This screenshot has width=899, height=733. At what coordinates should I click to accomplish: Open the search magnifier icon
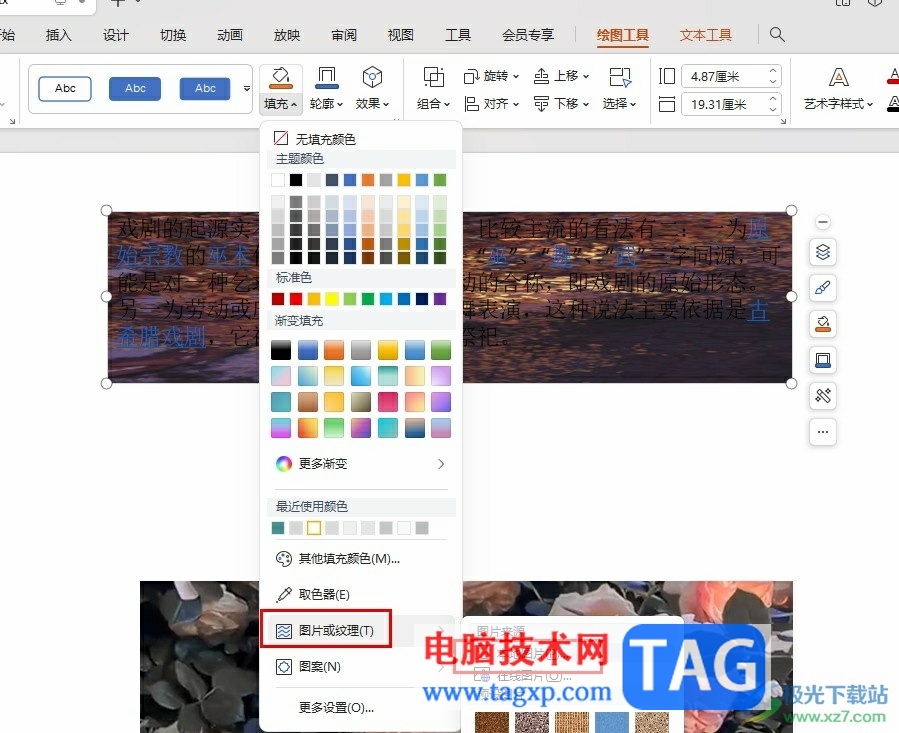(x=777, y=34)
